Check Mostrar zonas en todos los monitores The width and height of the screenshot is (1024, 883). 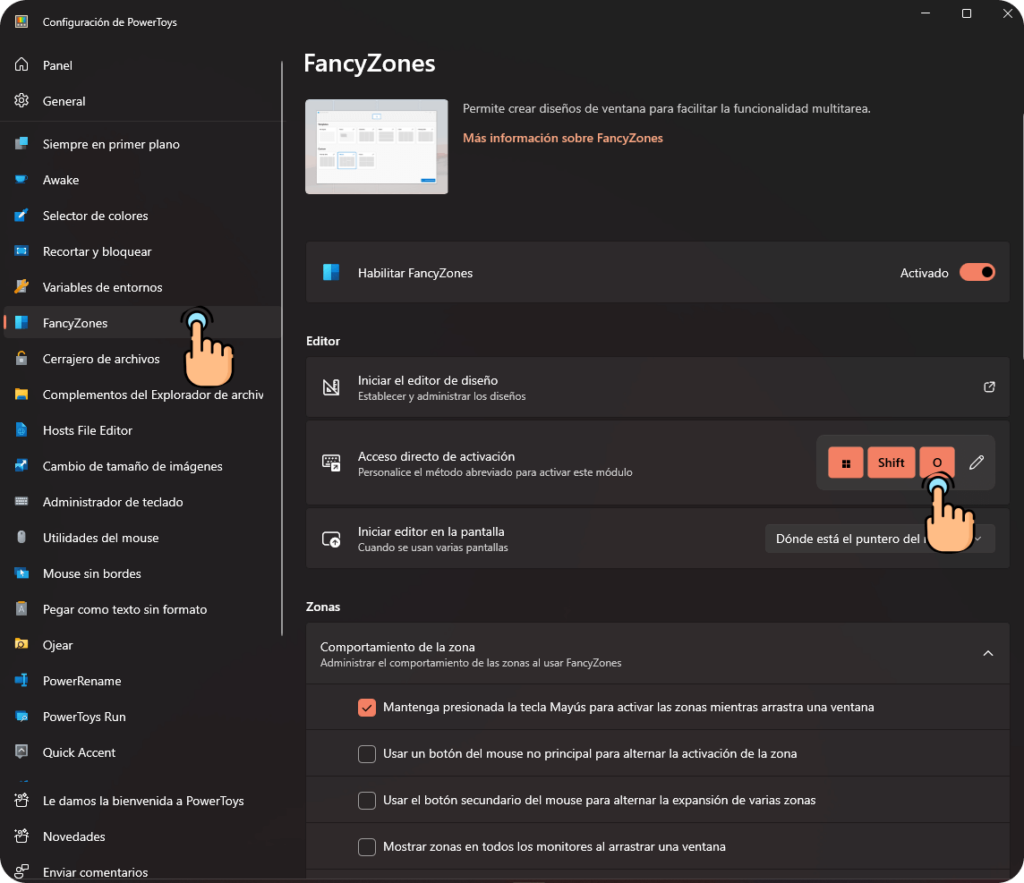coord(367,847)
